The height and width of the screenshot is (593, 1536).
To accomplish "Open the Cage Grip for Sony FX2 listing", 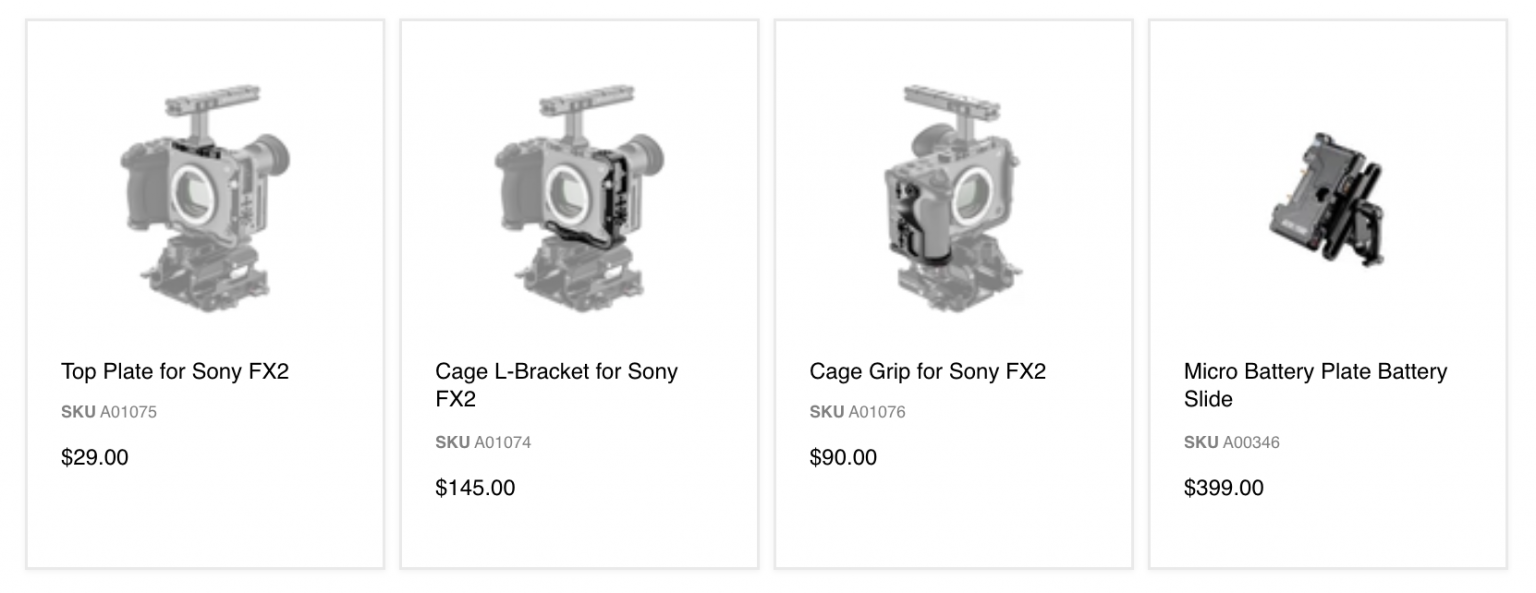I will coord(927,371).
